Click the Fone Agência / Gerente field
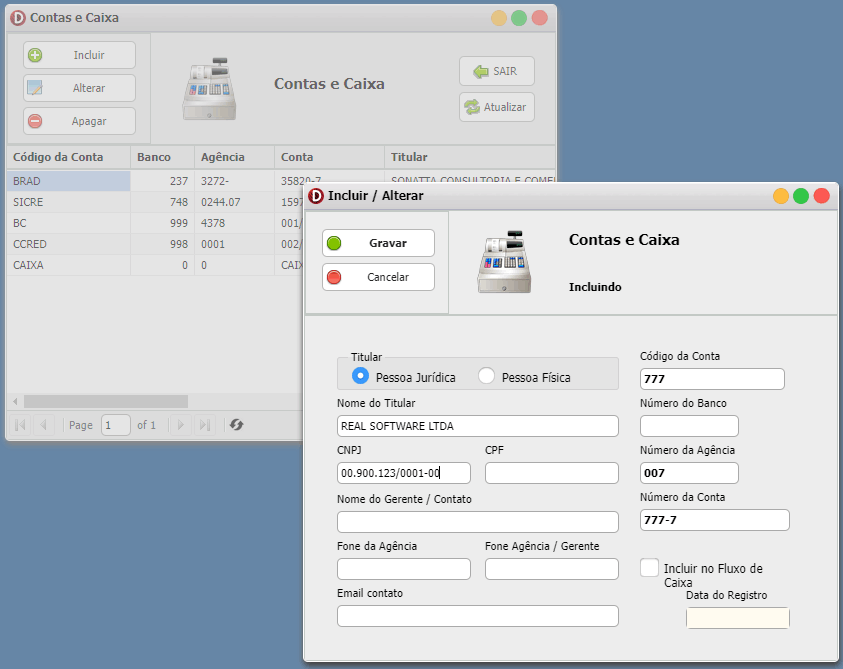 click(552, 568)
